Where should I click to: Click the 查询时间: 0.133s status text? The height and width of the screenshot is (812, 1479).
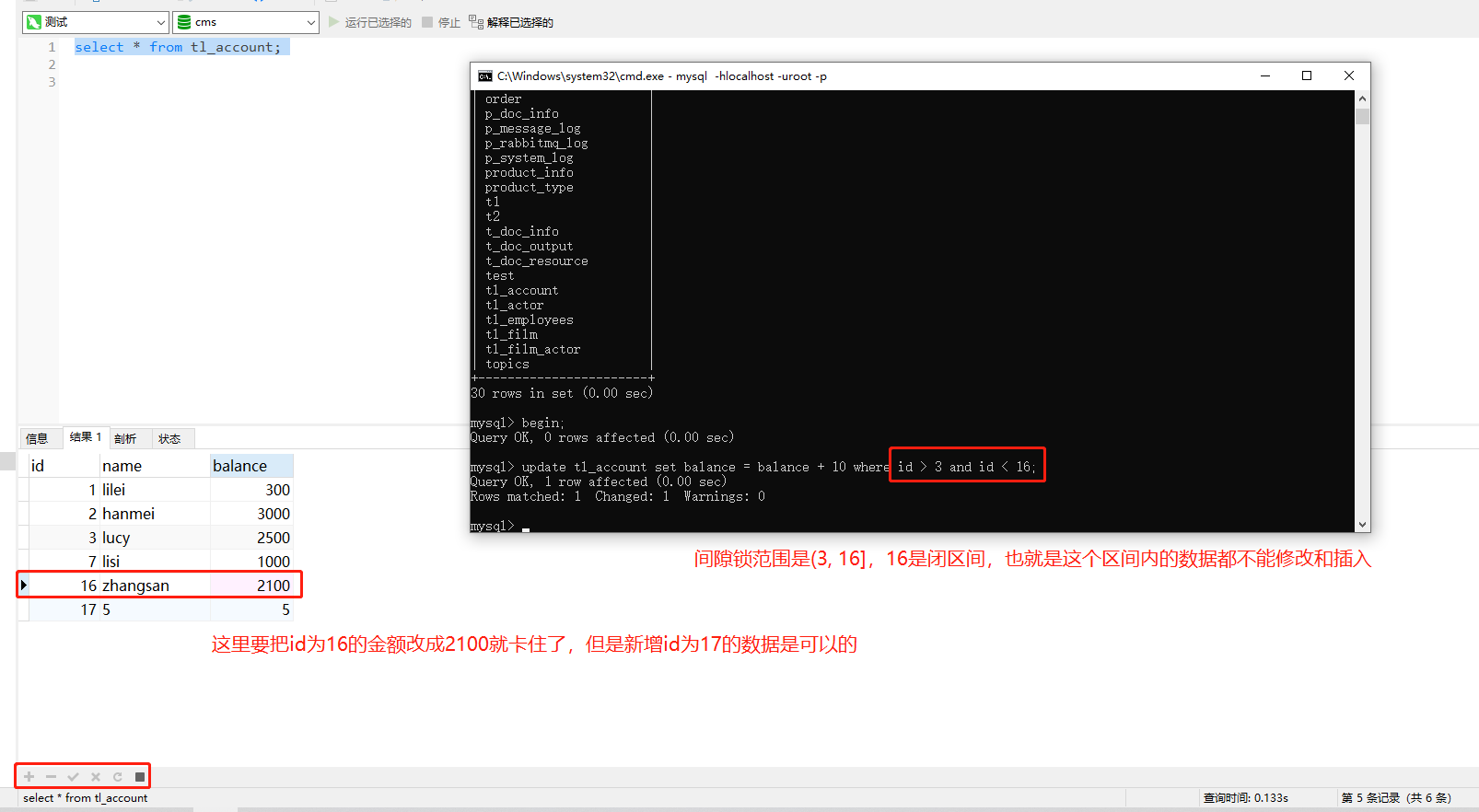pos(1246,798)
